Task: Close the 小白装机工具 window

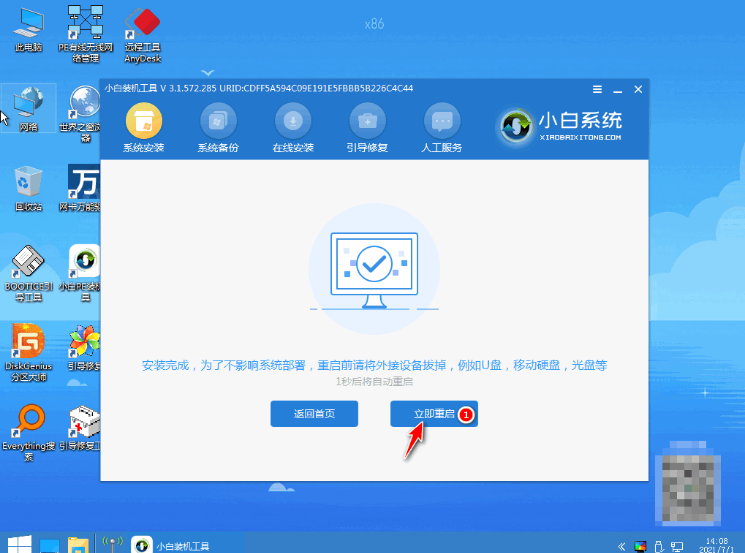Action: pyautogui.click(x=638, y=89)
